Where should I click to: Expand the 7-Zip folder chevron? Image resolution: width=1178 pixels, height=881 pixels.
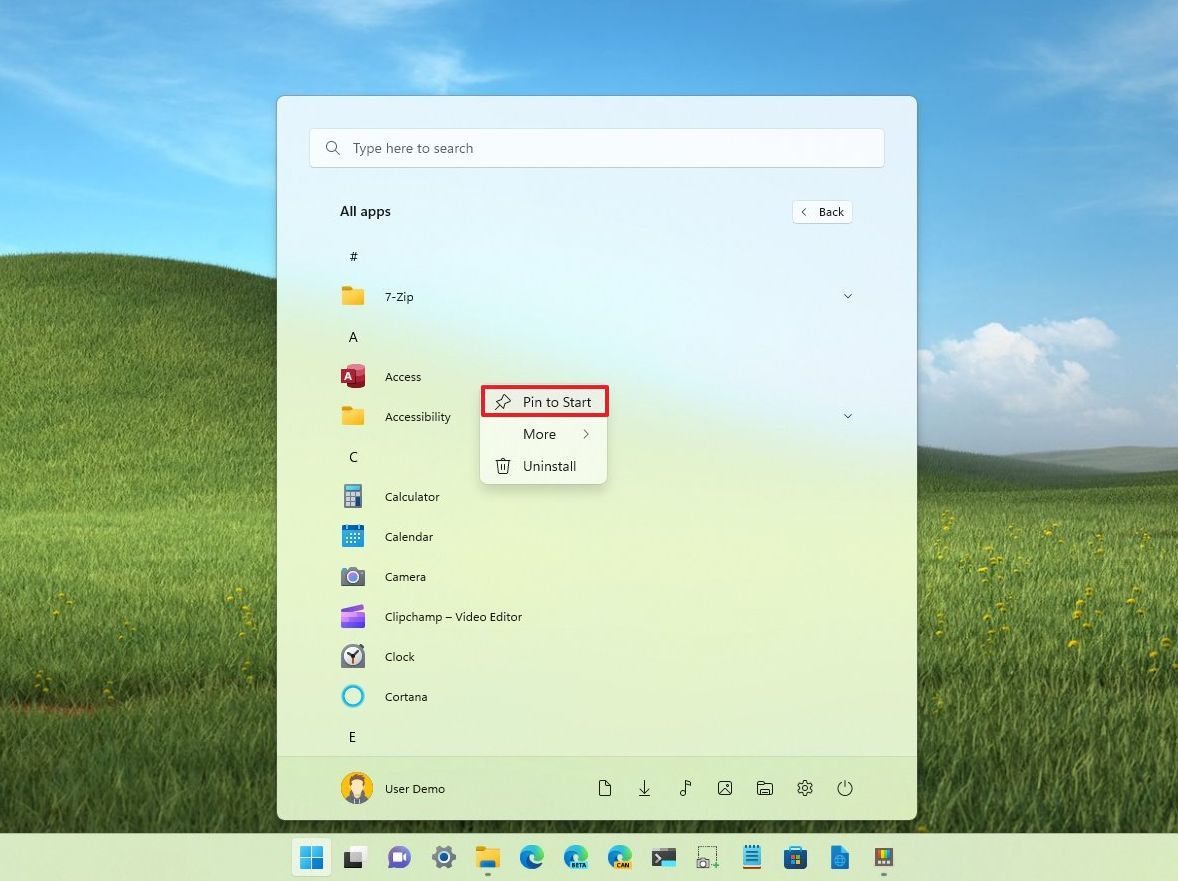[x=848, y=296]
